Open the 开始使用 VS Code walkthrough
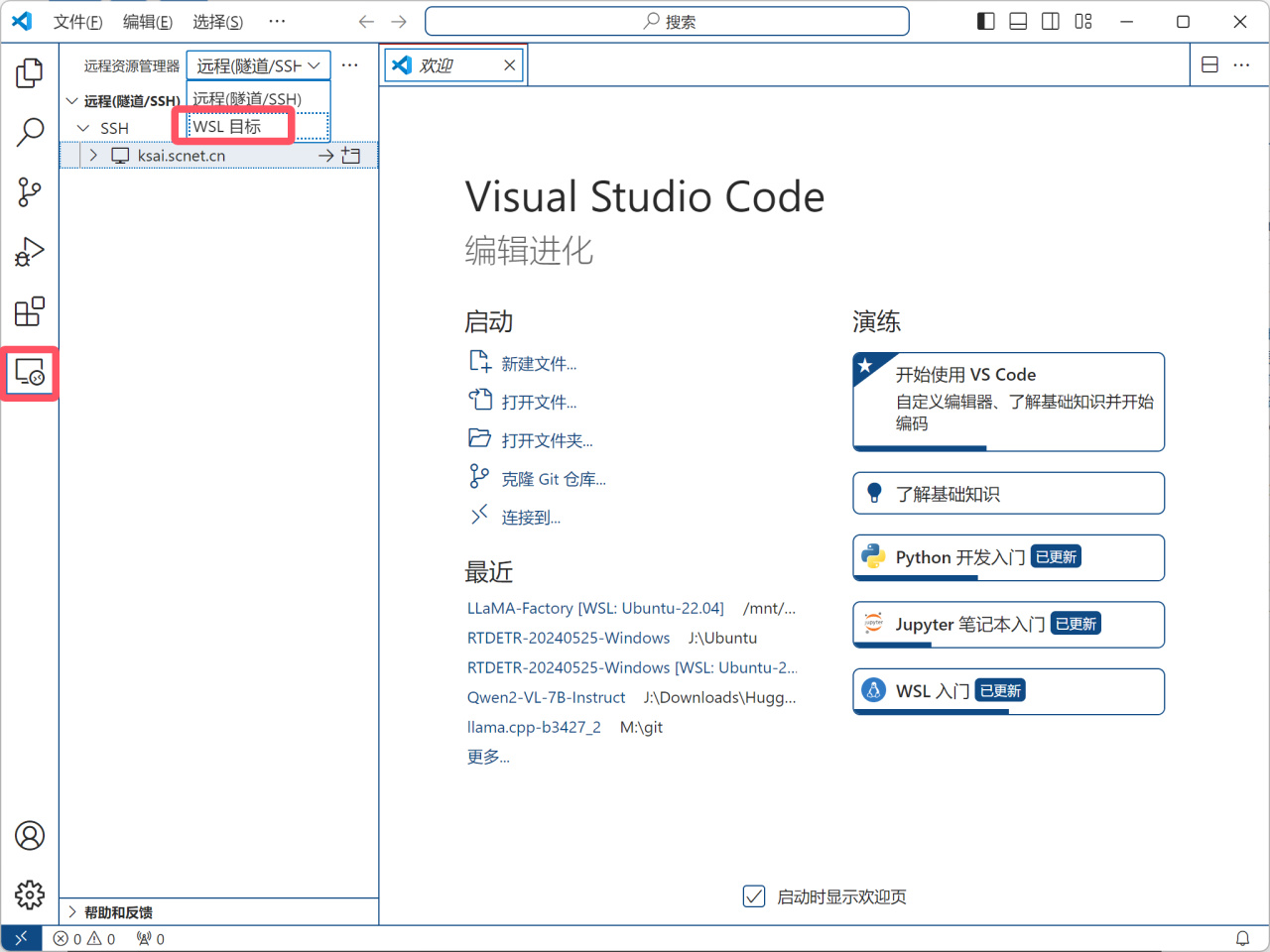The width and height of the screenshot is (1270, 952). click(1008, 402)
